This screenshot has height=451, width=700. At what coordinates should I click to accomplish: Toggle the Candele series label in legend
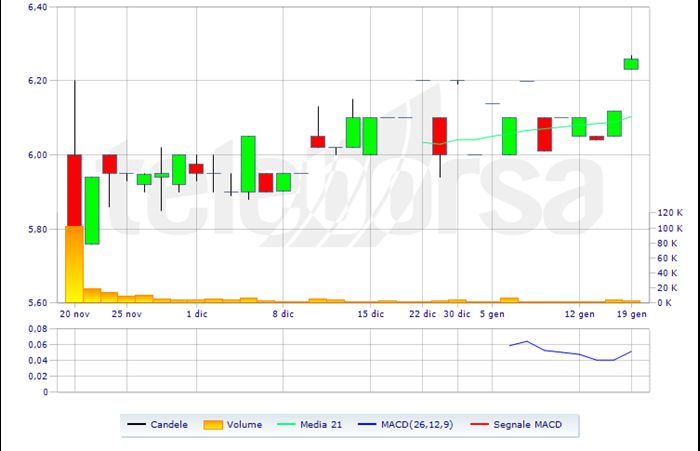pyautogui.click(x=168, y=425)
